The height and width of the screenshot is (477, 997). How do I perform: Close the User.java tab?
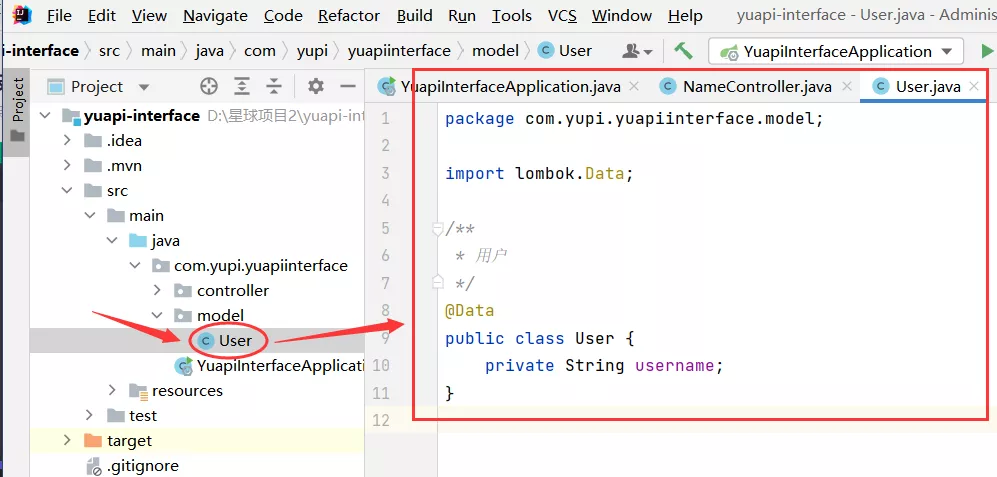[x=973, y=86]
